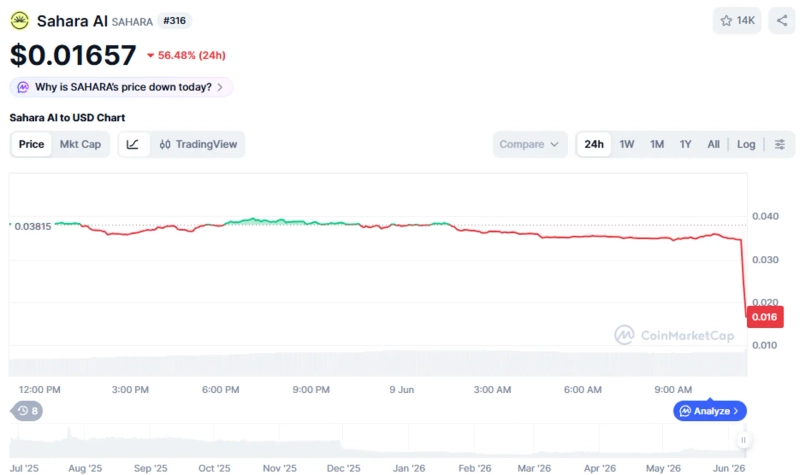The width and height of the screenshot is (800, 475).
Task: Click the #316 rank badge
Action: click(174, 21)
